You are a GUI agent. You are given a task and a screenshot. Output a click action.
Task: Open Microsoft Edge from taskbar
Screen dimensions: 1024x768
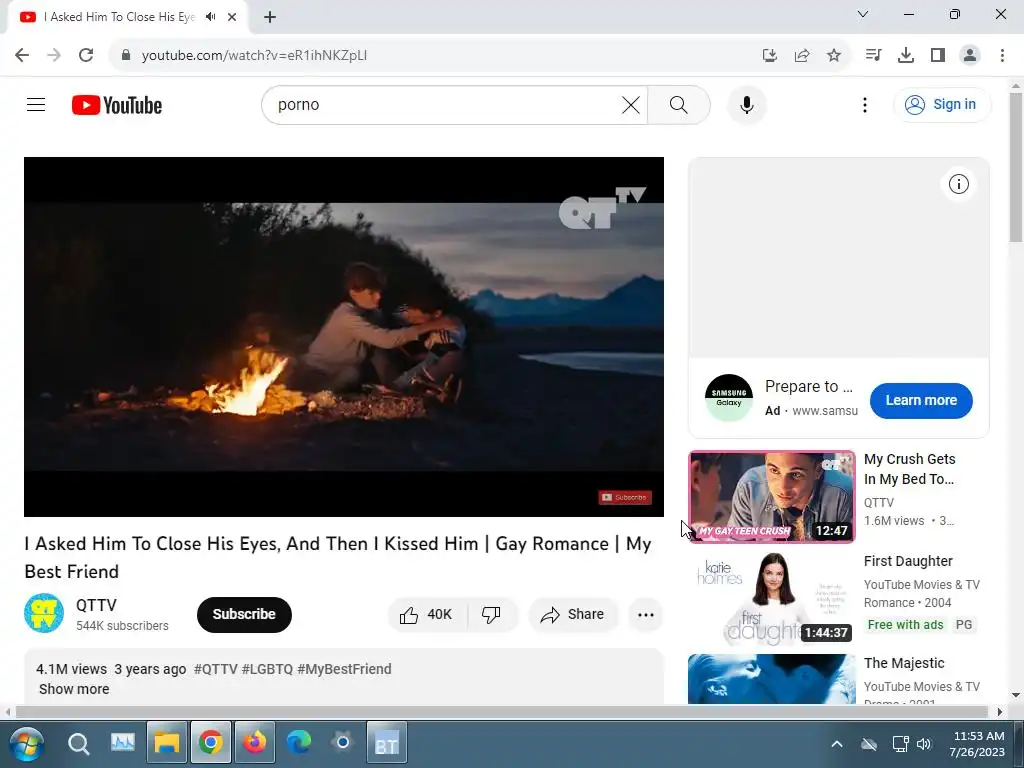[299, 743]
